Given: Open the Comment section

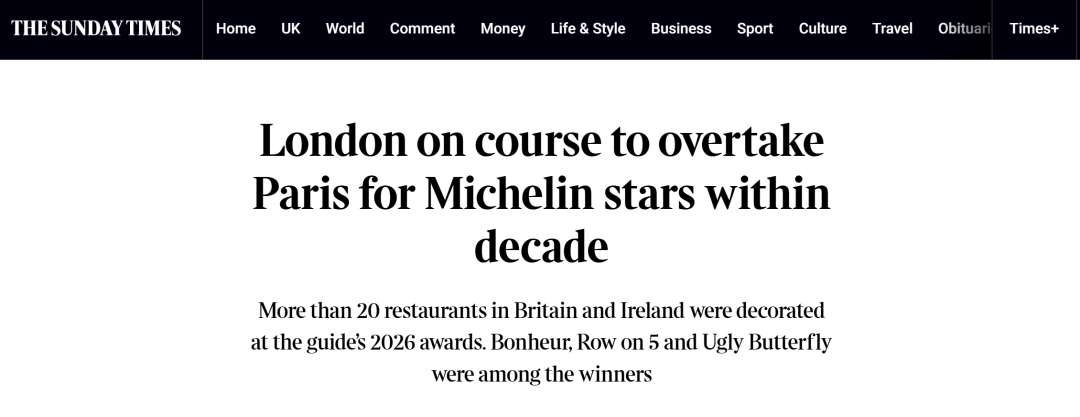Looking at the screenshot, I should coord(422,28).
